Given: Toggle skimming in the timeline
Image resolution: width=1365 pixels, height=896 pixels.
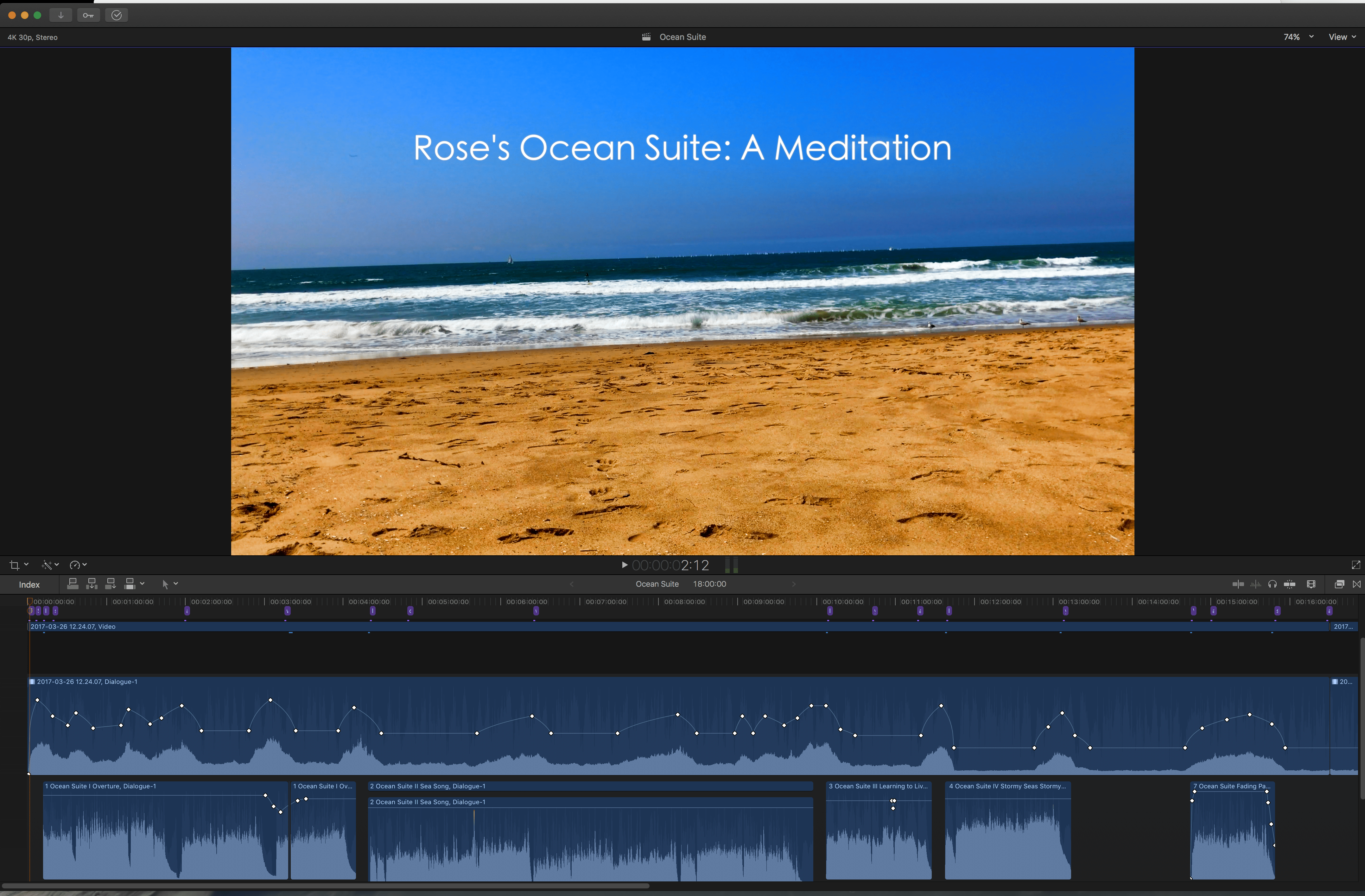Looking at the screenshot, I should click(1238, 584).
